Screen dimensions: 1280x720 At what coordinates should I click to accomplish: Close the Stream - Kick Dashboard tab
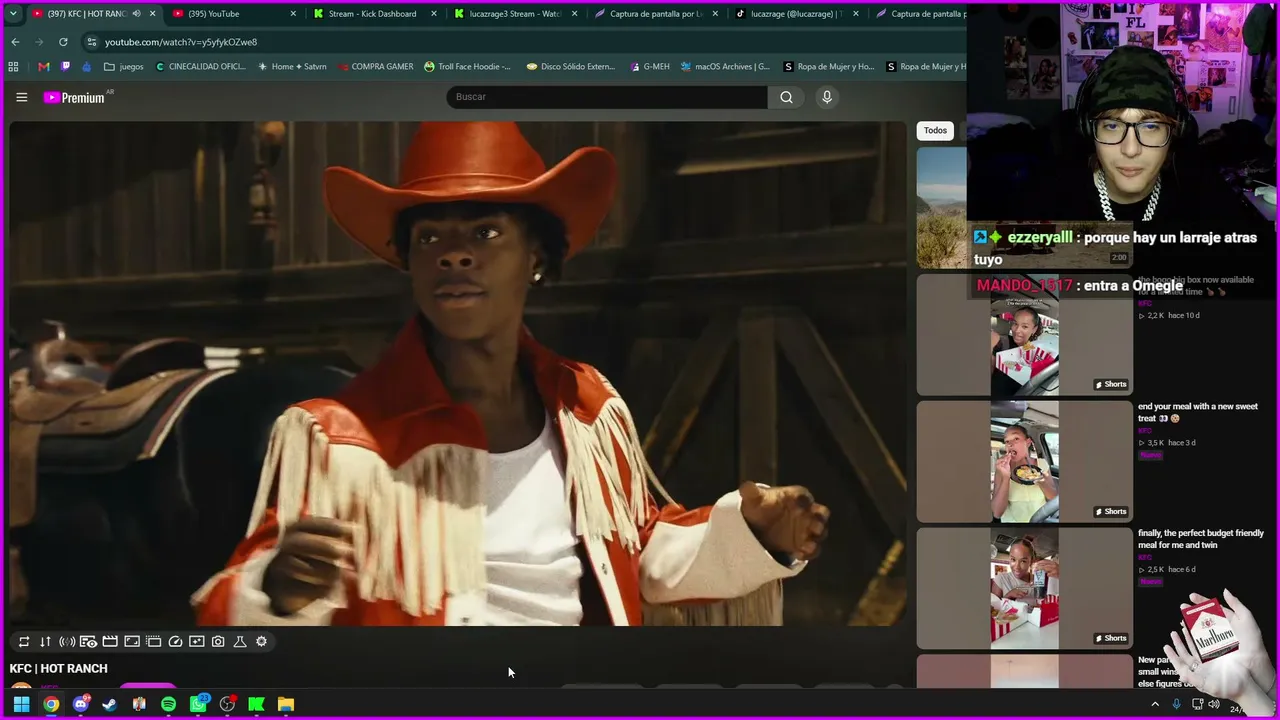434,14
